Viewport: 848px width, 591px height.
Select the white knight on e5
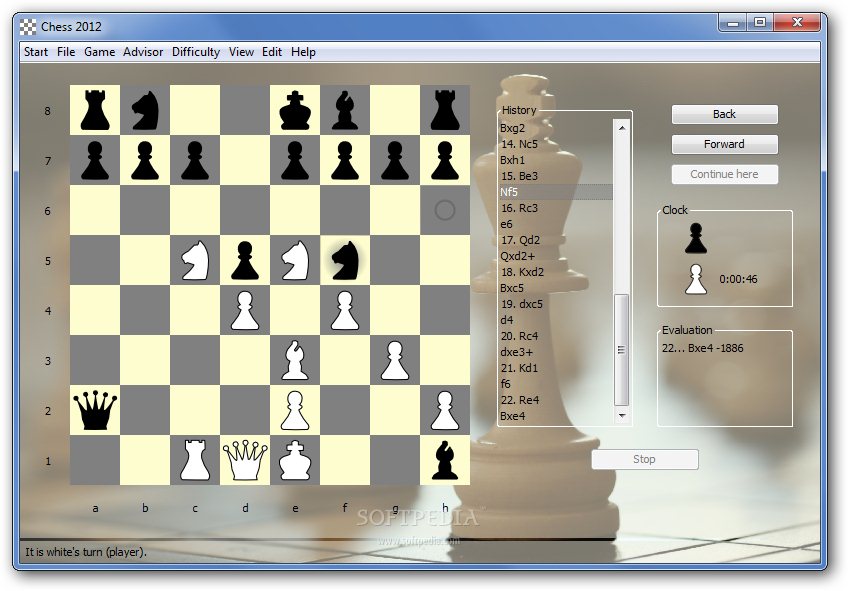(295, 261)
